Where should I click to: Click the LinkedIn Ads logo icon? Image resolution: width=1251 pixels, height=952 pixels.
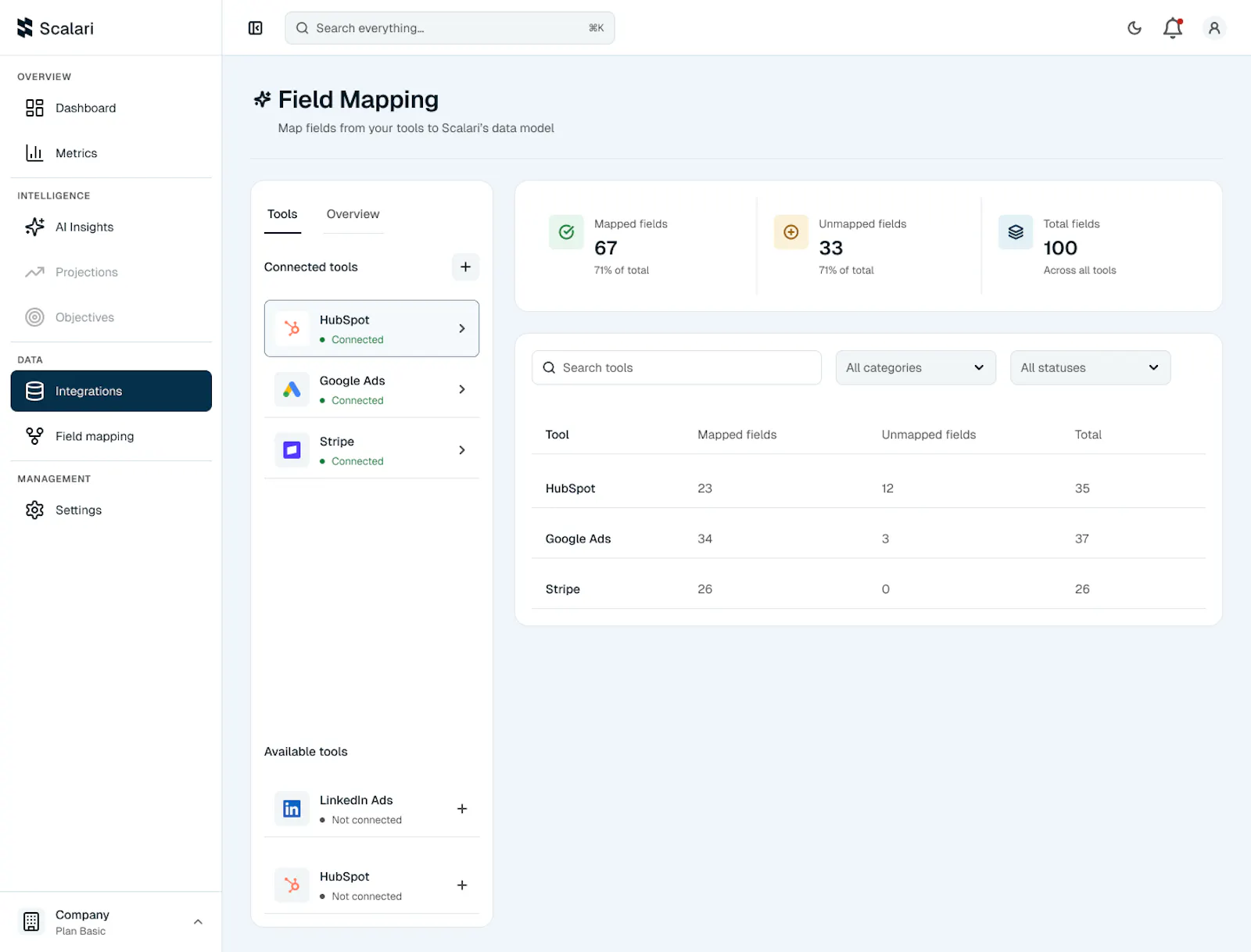(292, 809)
